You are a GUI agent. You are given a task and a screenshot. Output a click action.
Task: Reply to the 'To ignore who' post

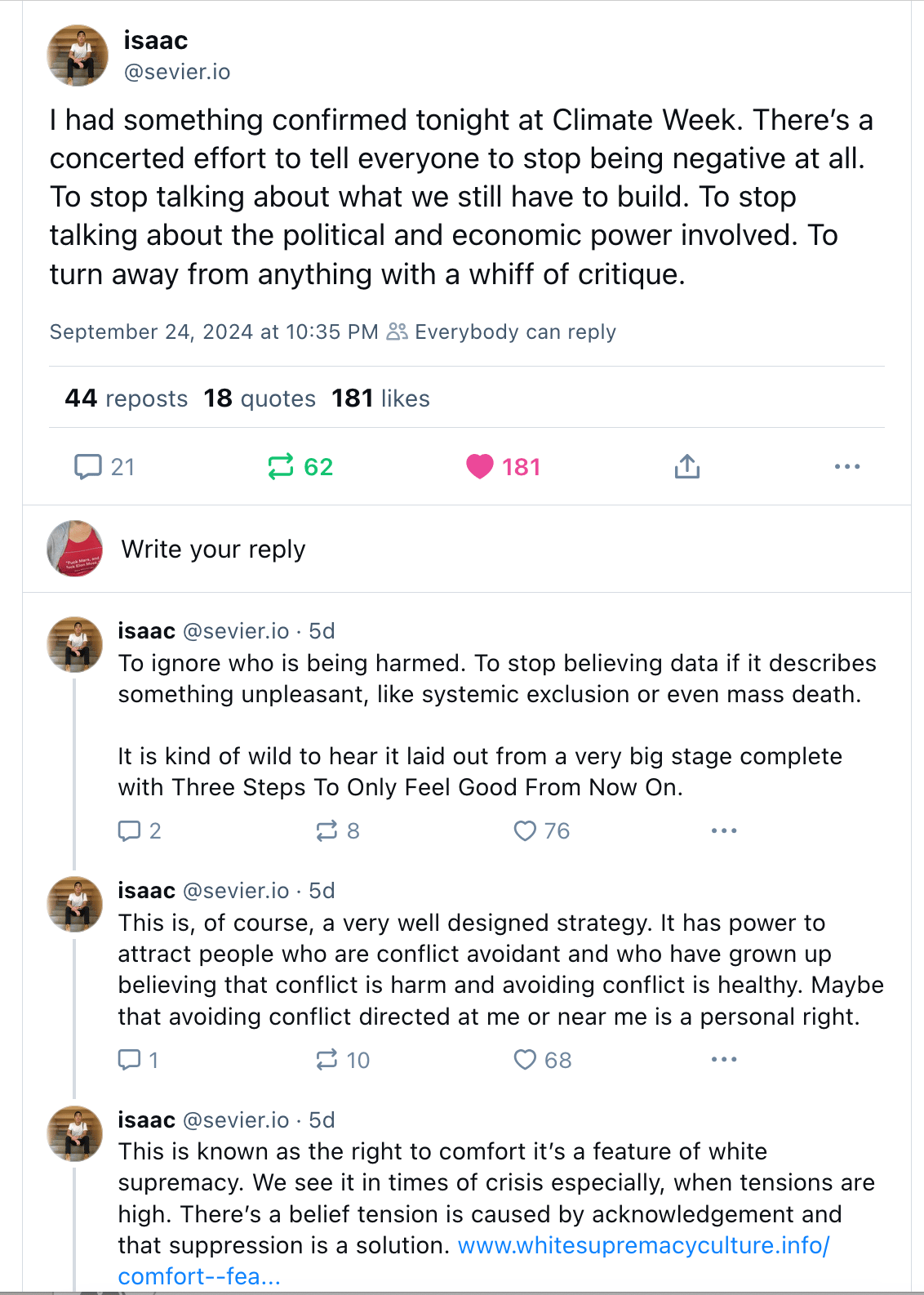pyautogui.click(x=130, y=830)
